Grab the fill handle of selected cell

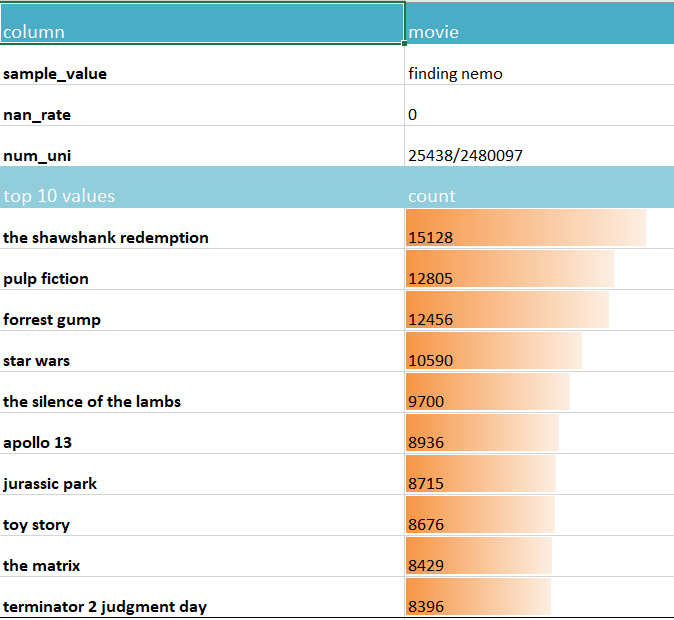404,43
